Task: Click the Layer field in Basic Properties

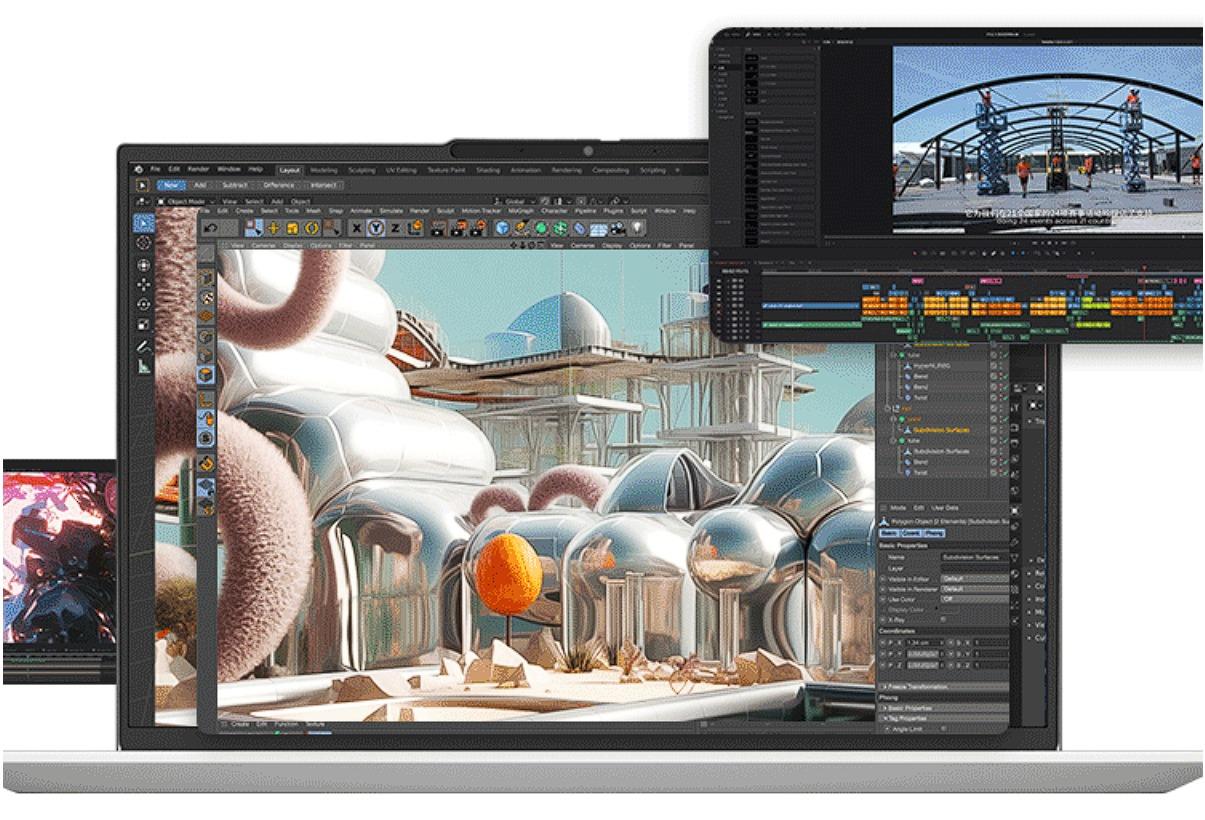Action: tap(974, 568)
